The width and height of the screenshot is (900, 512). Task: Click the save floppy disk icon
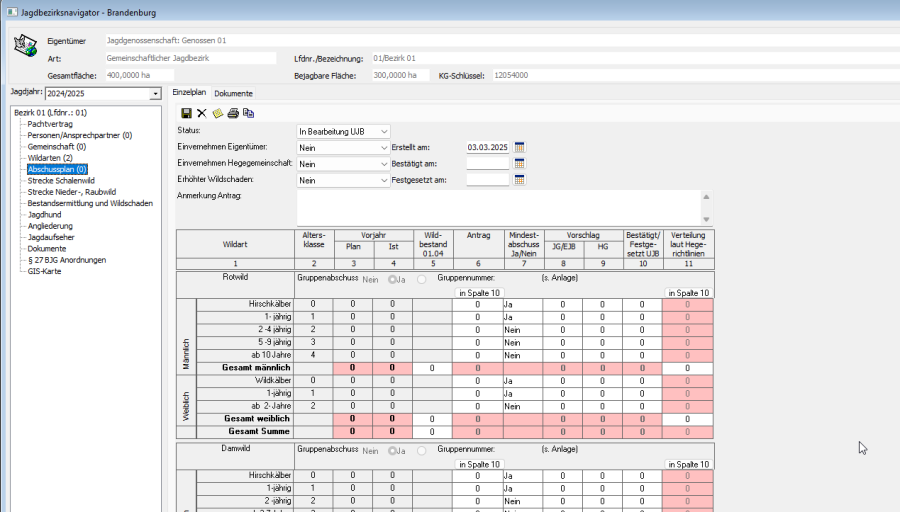tap(186, 113)
